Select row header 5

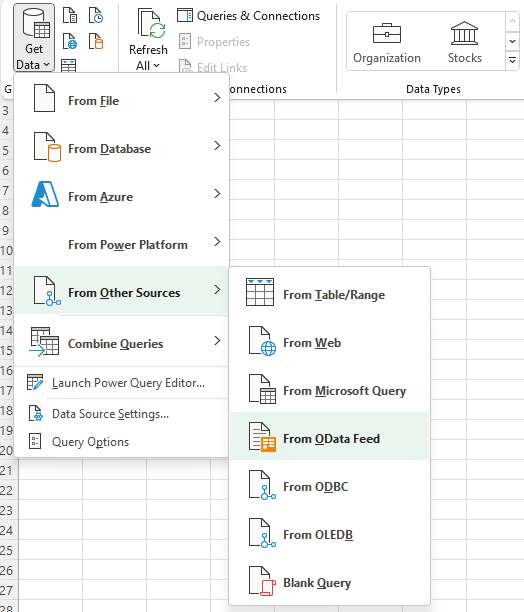(x=6, y=150)
